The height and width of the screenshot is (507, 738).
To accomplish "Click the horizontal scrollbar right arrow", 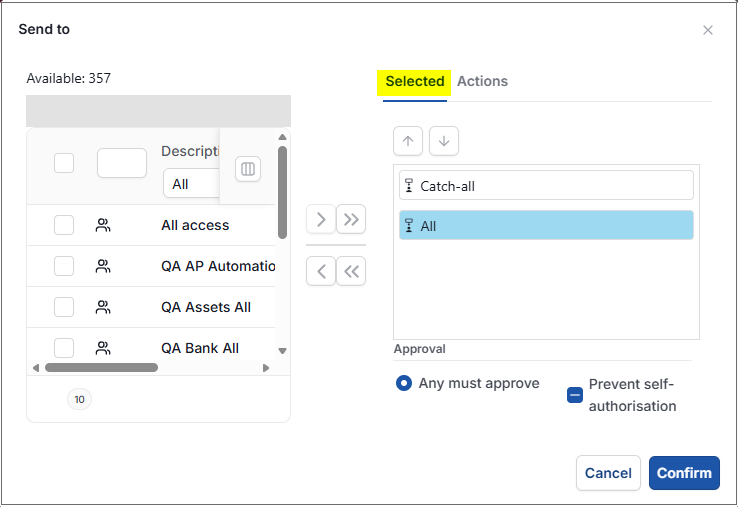I will click(x=266, y=368).
